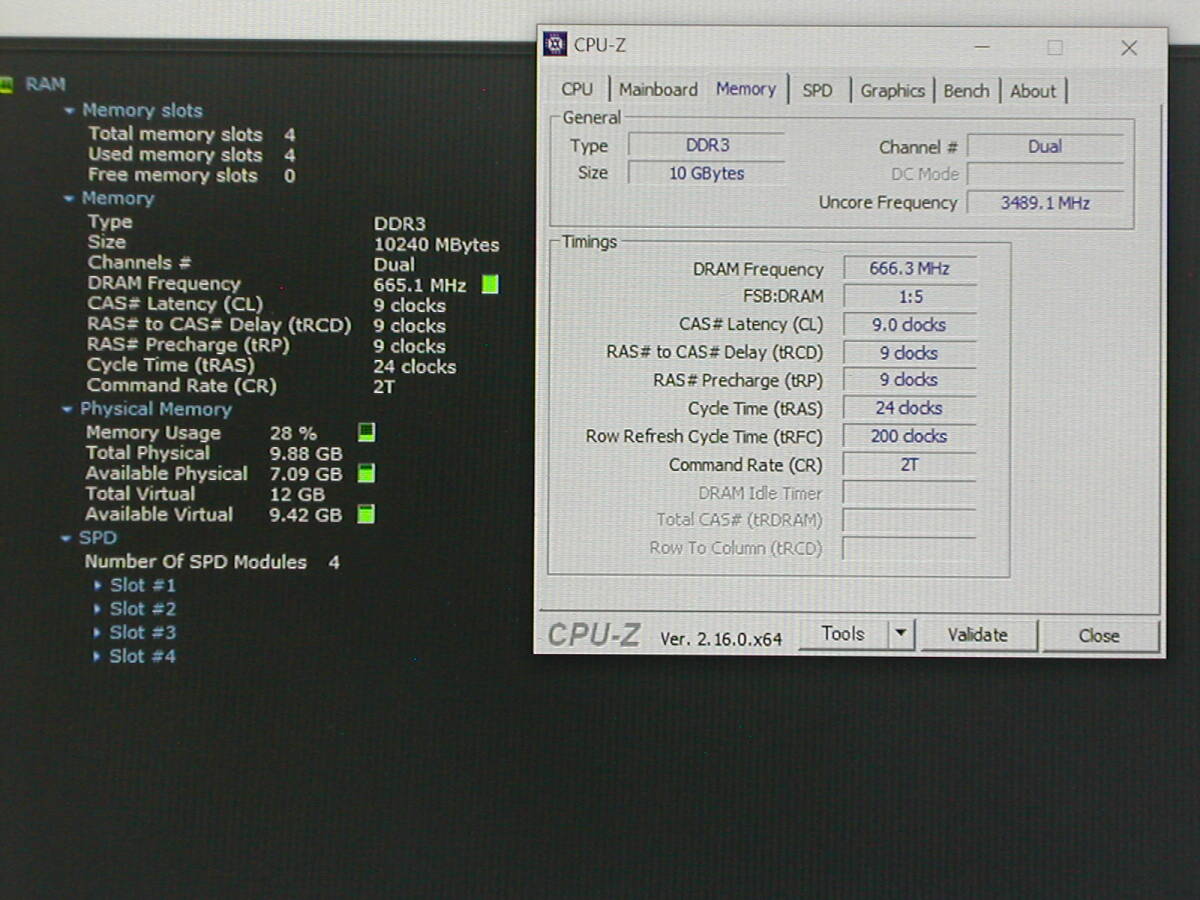Open the Tools dropdown arrow in CPU-Z
Screen dimensions: 1200x900
[x=901, y=634]
